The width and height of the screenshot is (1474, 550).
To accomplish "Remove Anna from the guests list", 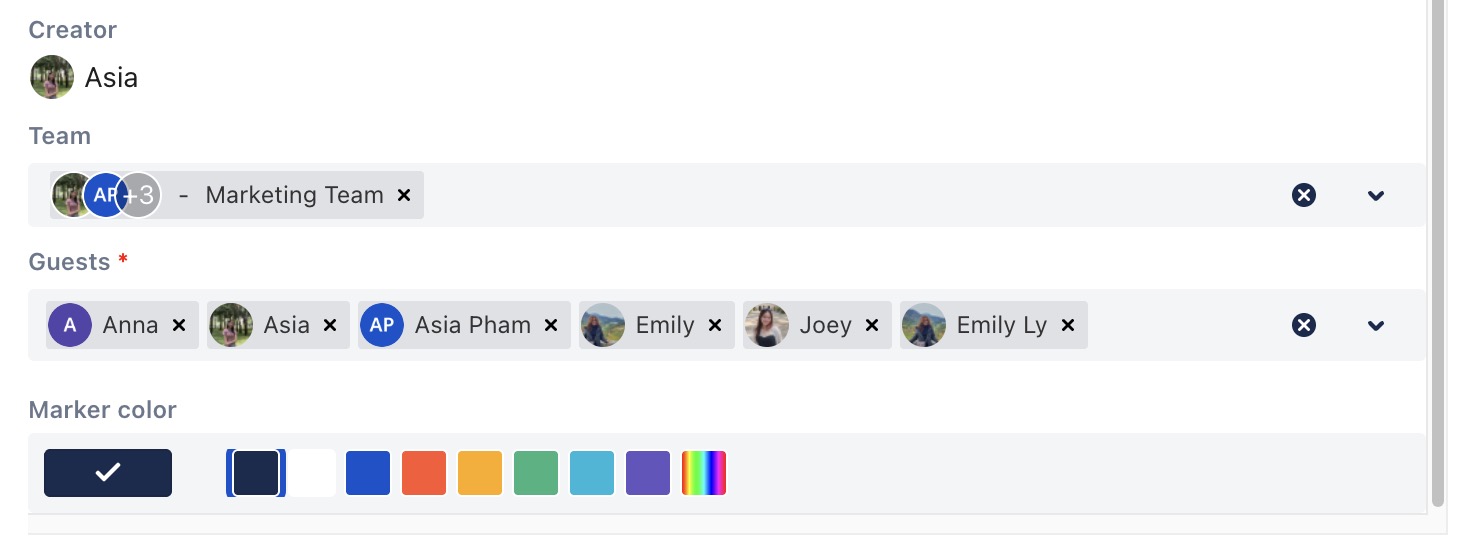I will pos(179,325).
